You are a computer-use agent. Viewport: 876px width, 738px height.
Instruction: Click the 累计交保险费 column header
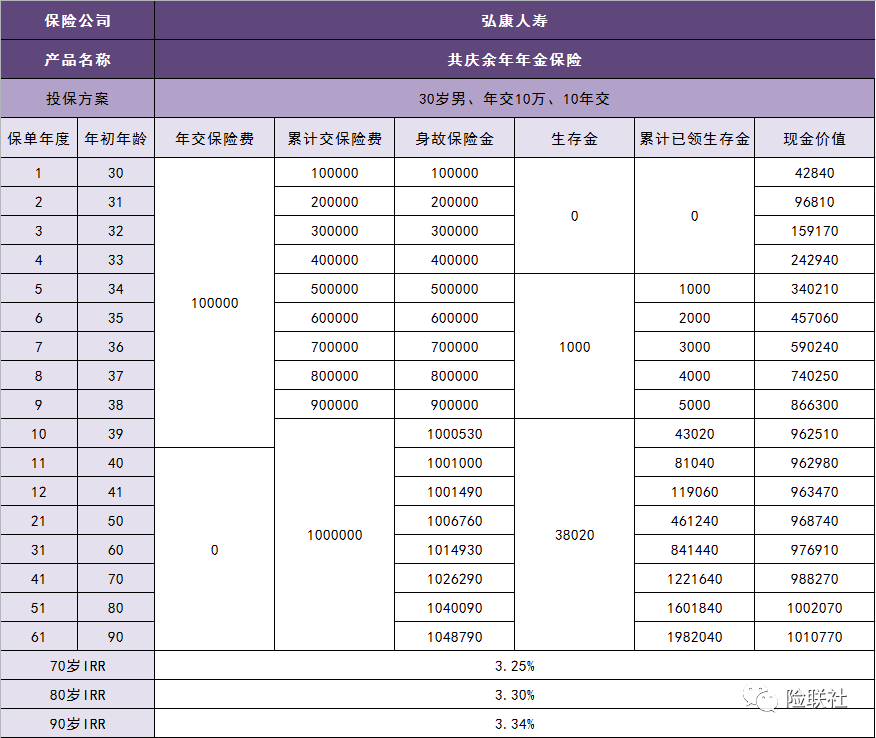pyautogui.click(x=335, y=139)
